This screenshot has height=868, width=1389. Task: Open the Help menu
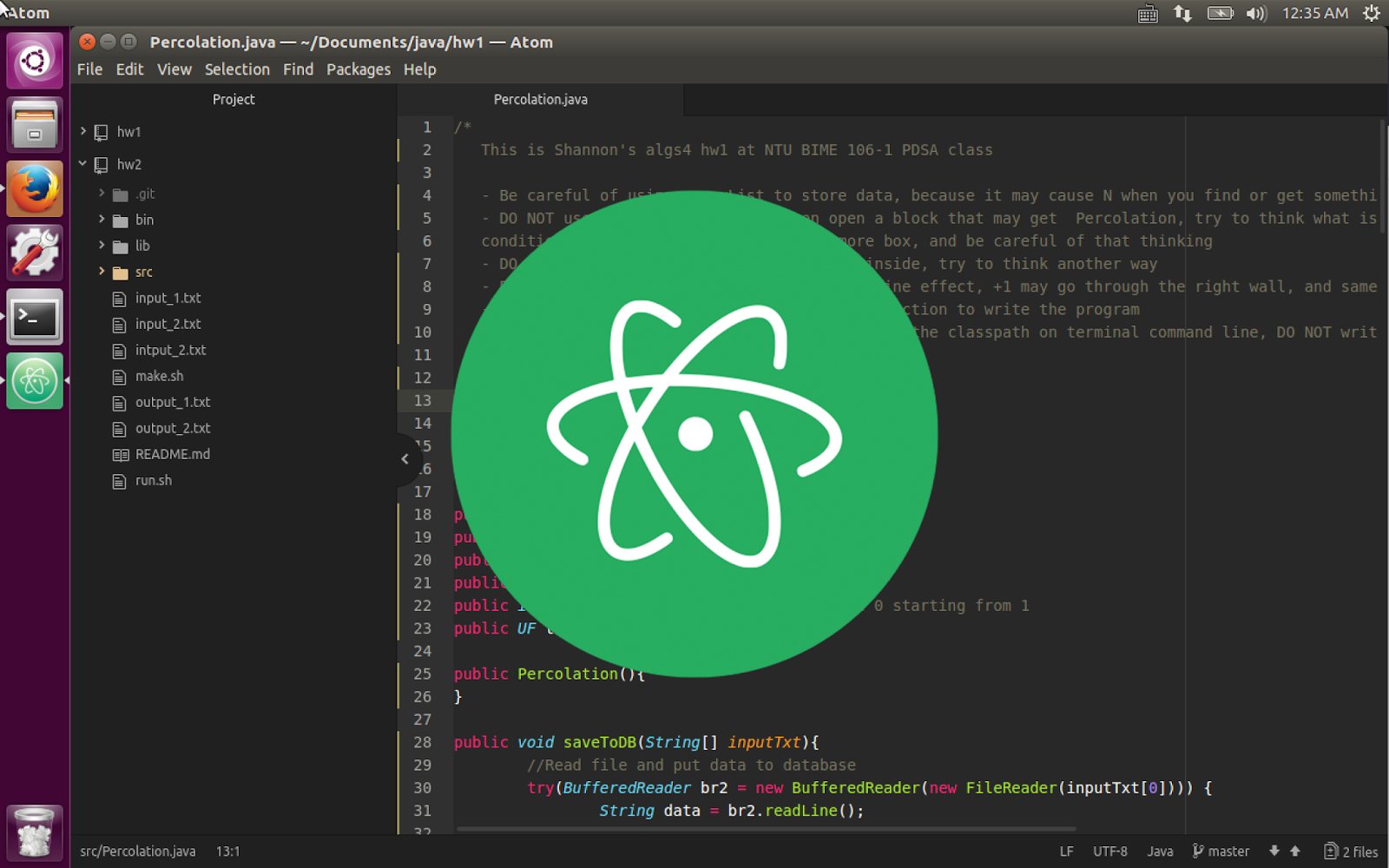[420, 69]
